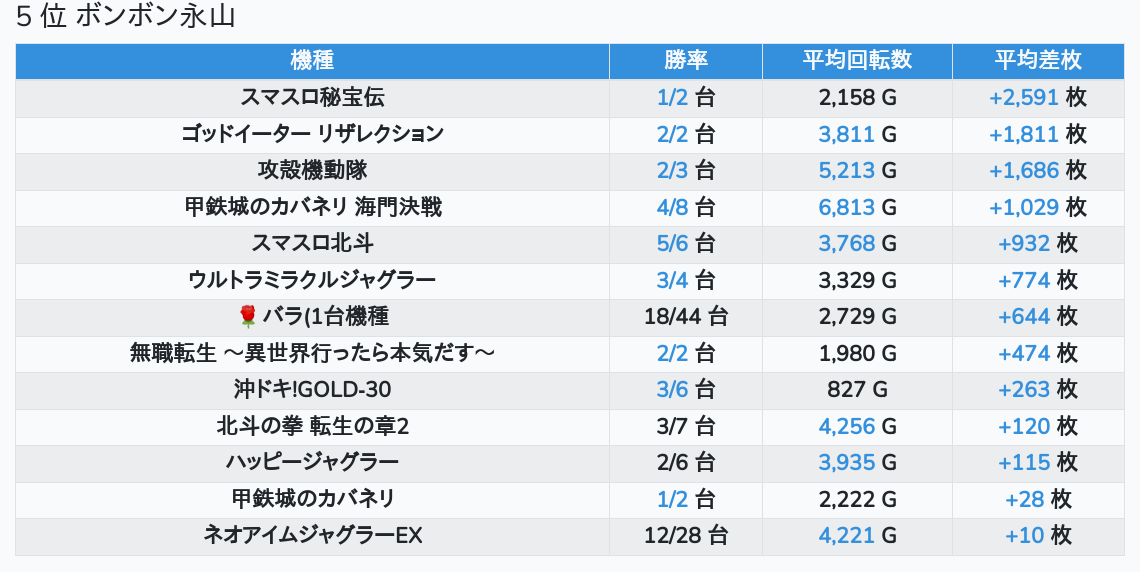Click the 機種 column header
The height and width of the screenshot is (572, 1140).
pos(312,61)
